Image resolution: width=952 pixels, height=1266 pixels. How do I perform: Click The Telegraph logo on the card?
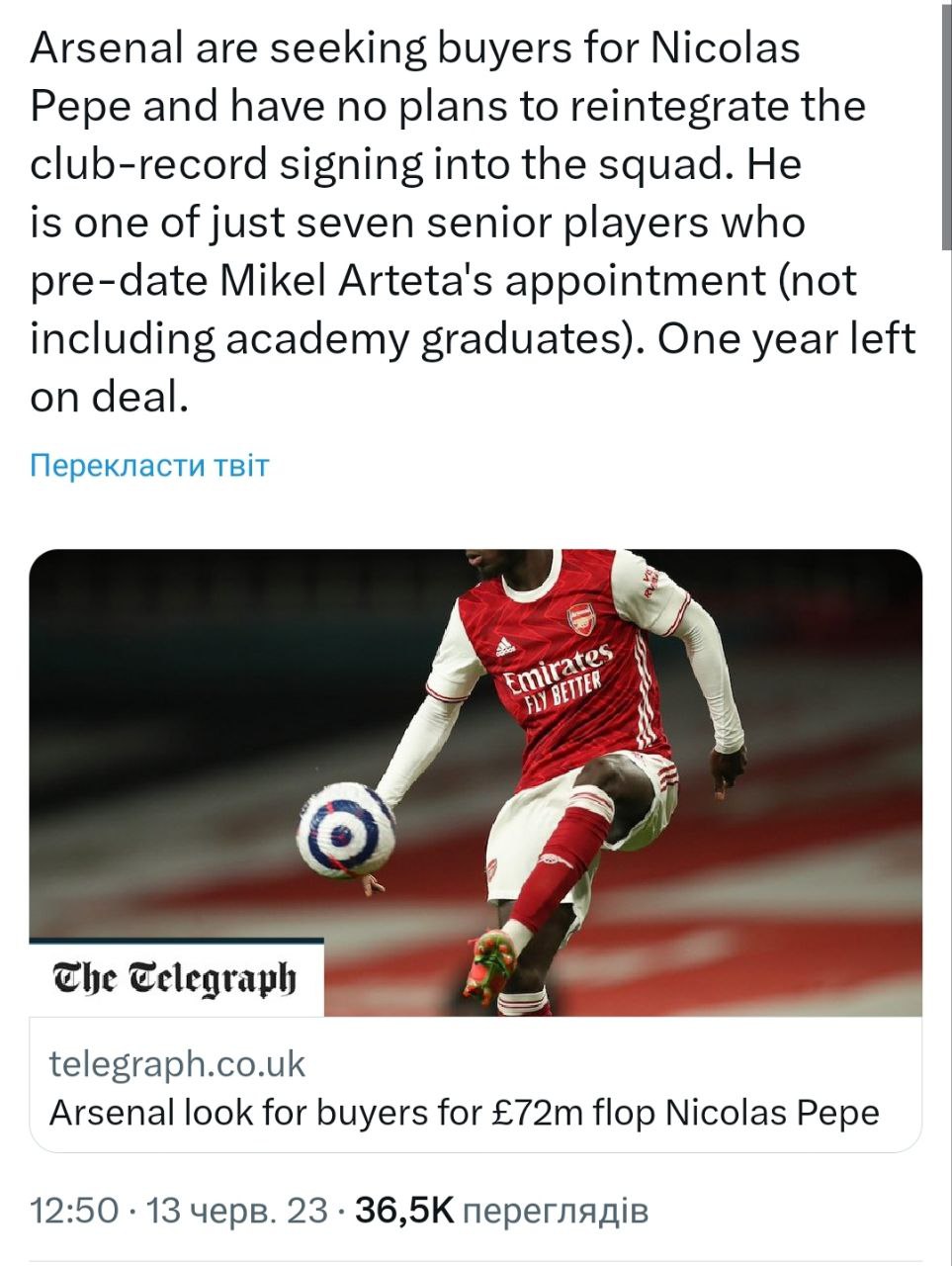(x=175, y=978)
